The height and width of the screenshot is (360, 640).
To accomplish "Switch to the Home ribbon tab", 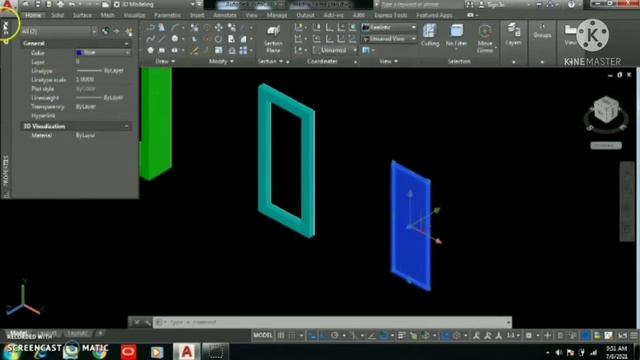I will 33,15.
